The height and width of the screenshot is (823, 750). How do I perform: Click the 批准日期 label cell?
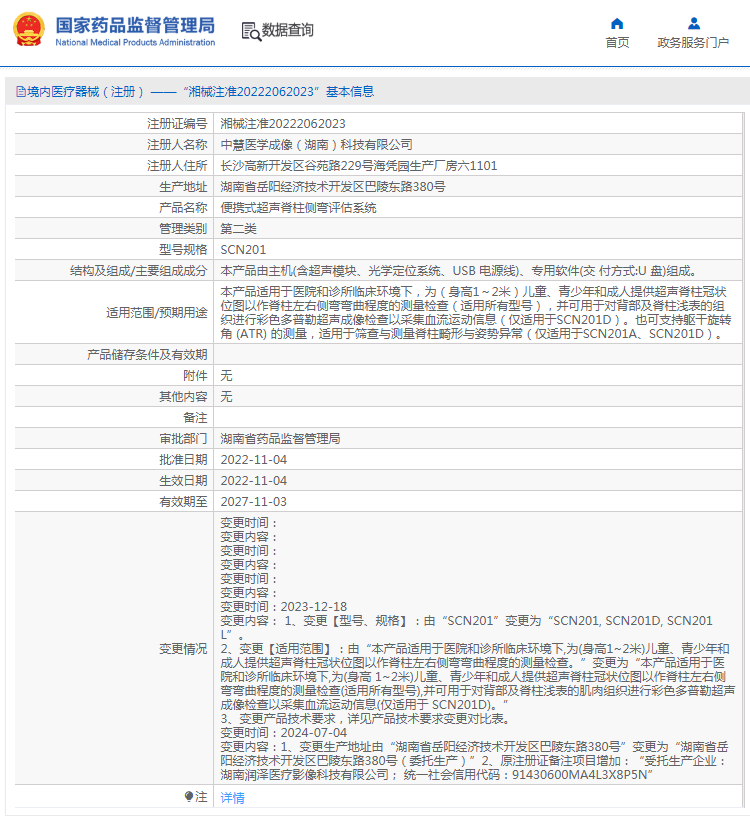tap(113, 460)
